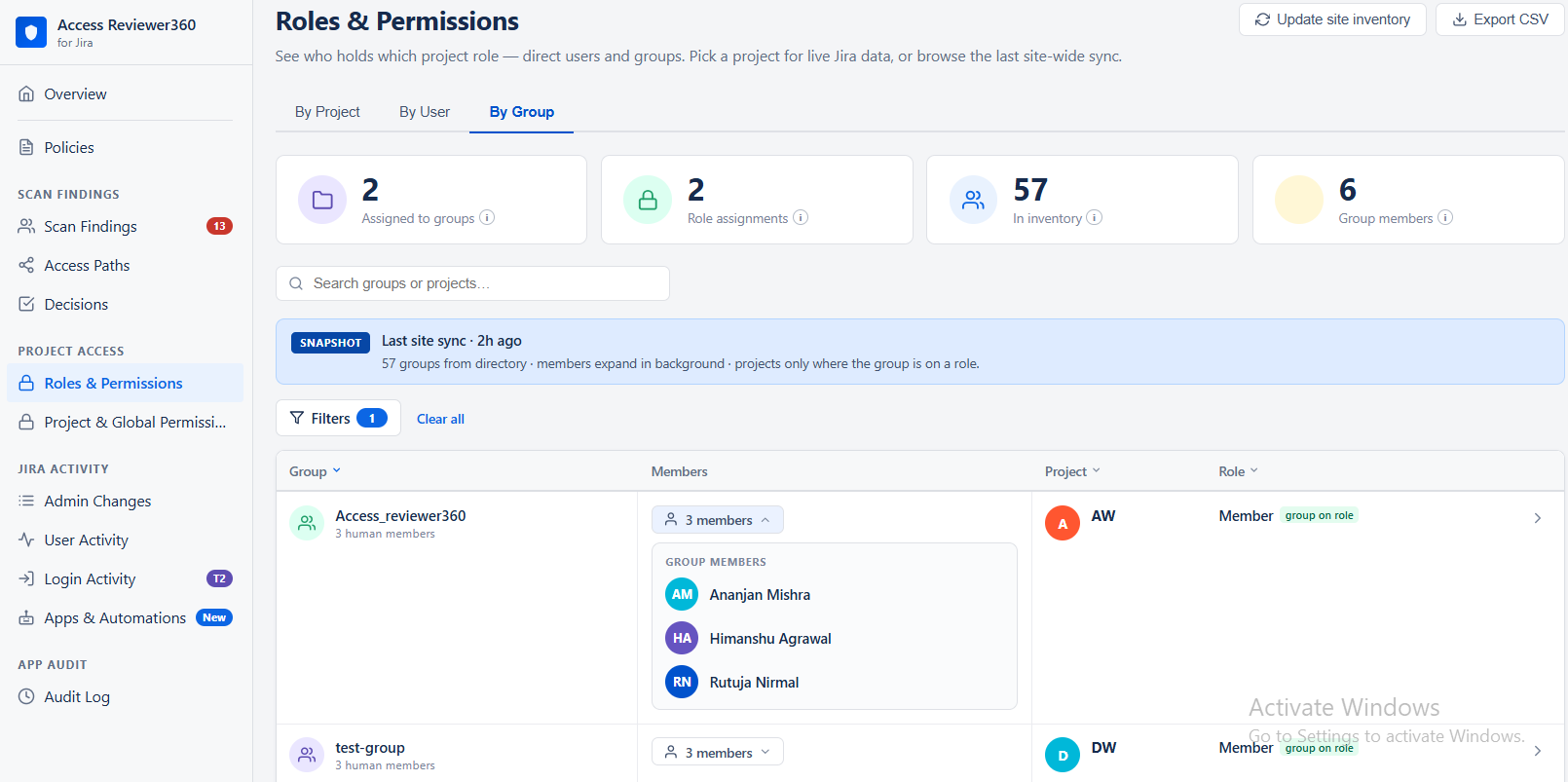Open Policies page in the sidebar

125,148
